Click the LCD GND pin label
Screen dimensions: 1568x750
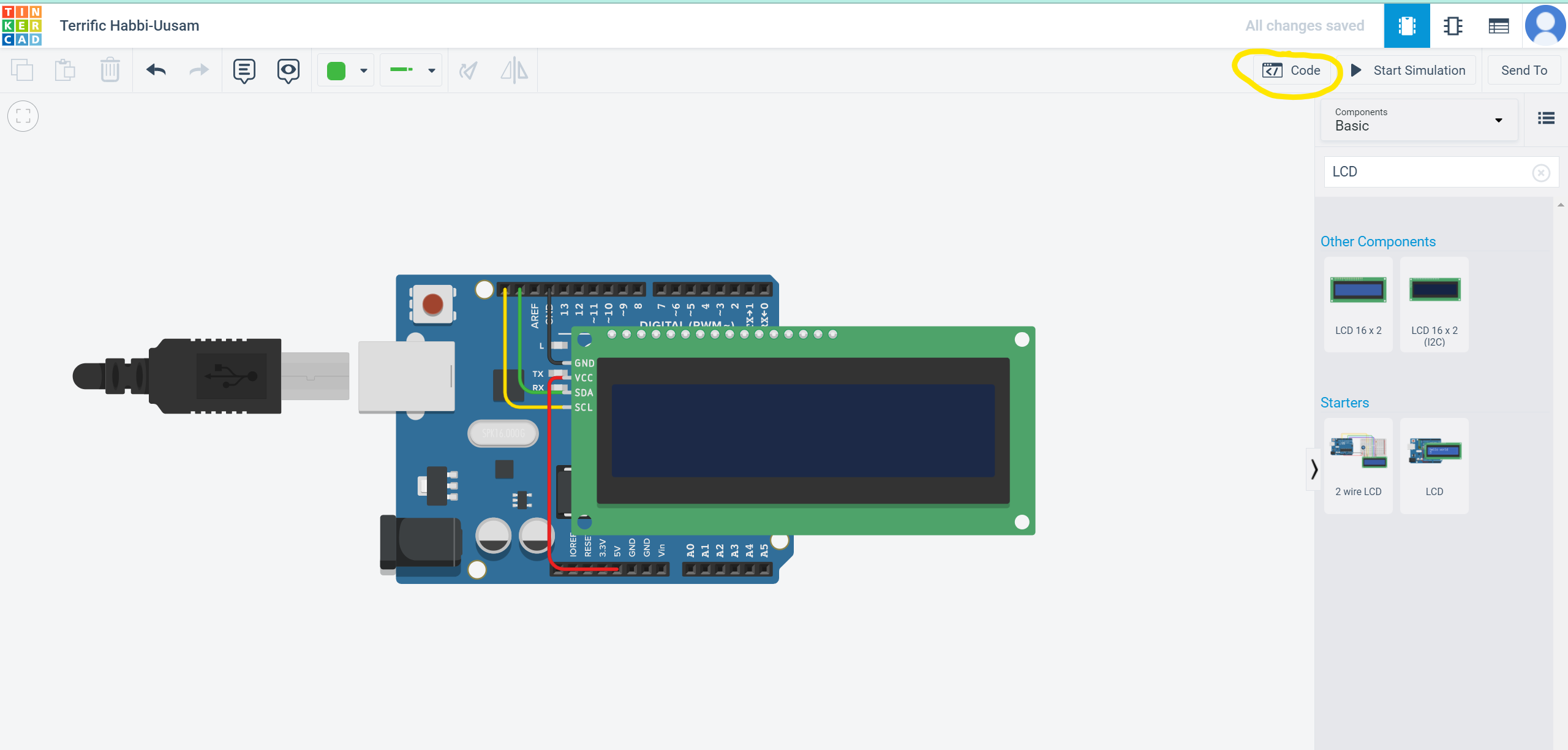584,363
